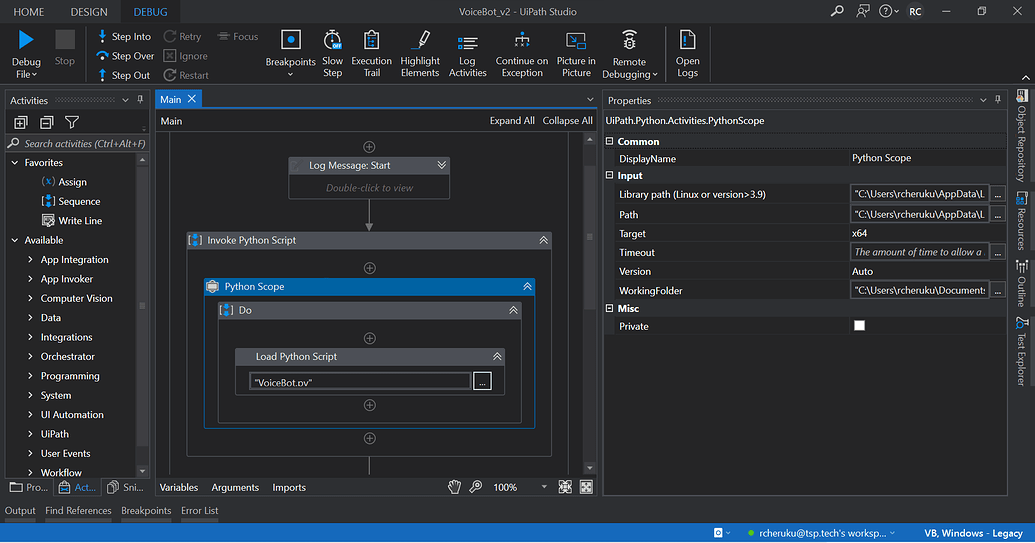
Task: Open the Variables panel tab
Action: coord(179,487)
